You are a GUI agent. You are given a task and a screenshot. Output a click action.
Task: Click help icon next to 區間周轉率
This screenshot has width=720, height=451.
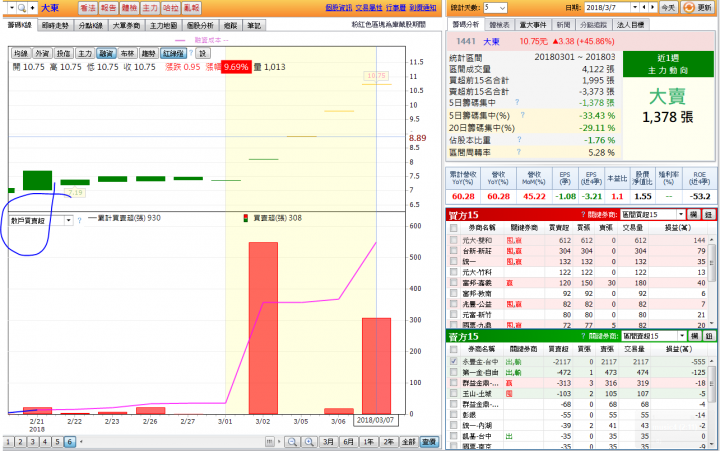pos(518,152)
